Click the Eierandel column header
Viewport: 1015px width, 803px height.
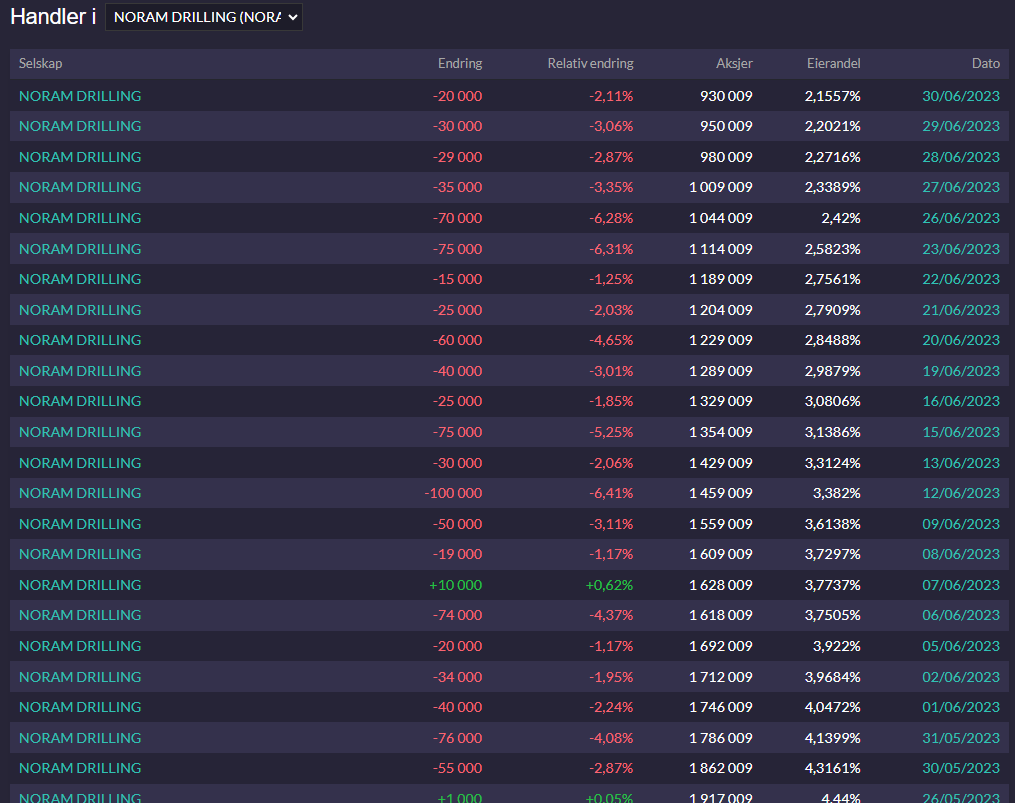click(834, 63)
